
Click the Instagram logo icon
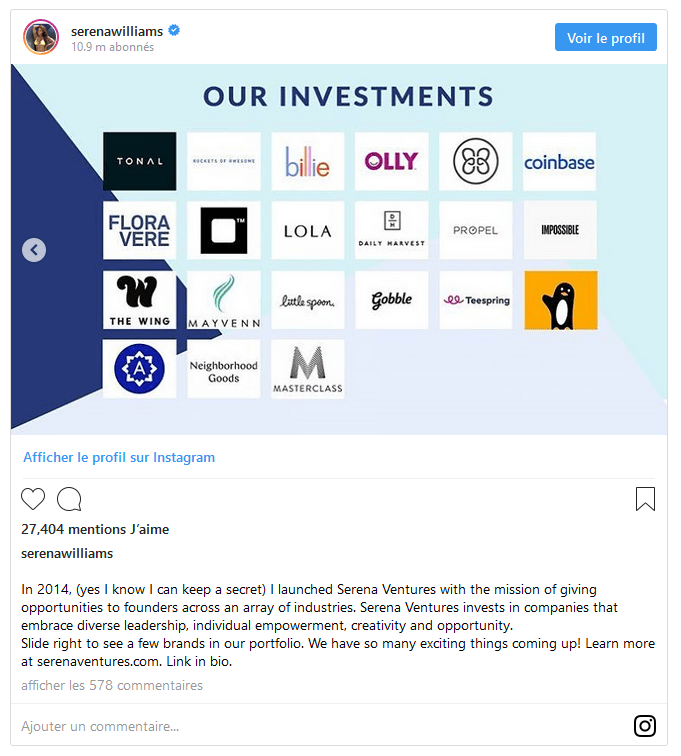[645, 726]
